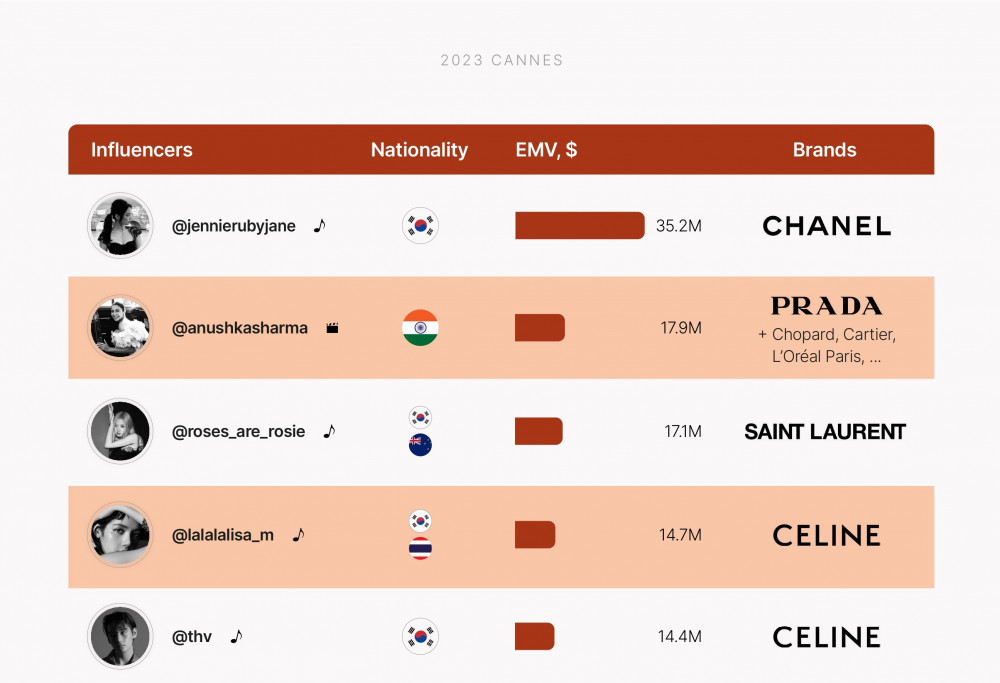The height and width of the screenshot is (683, 1000).
Task: Click the India flag icon
Action: pos(420,328)
